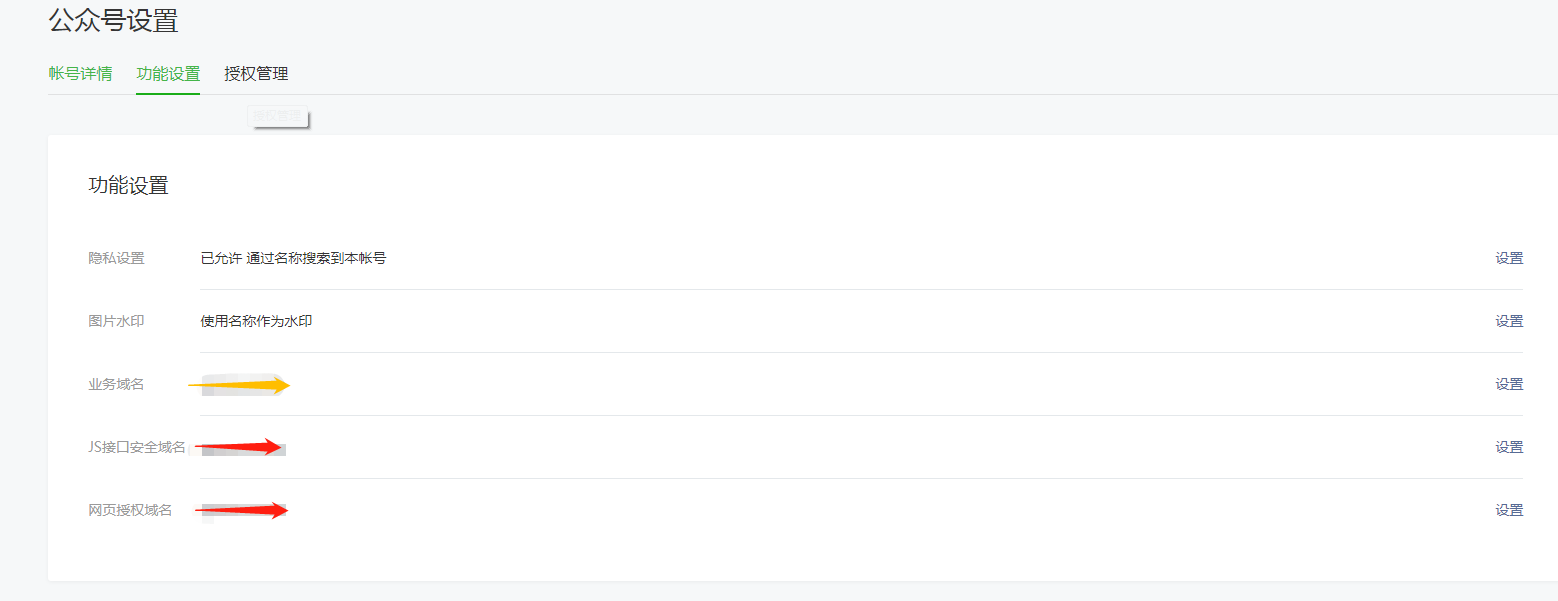This screenshot has width=1558, height=601.
Task: Click 设置 link for 网页授权域名
Action: pyautogui.click(x=1509, y=510)
